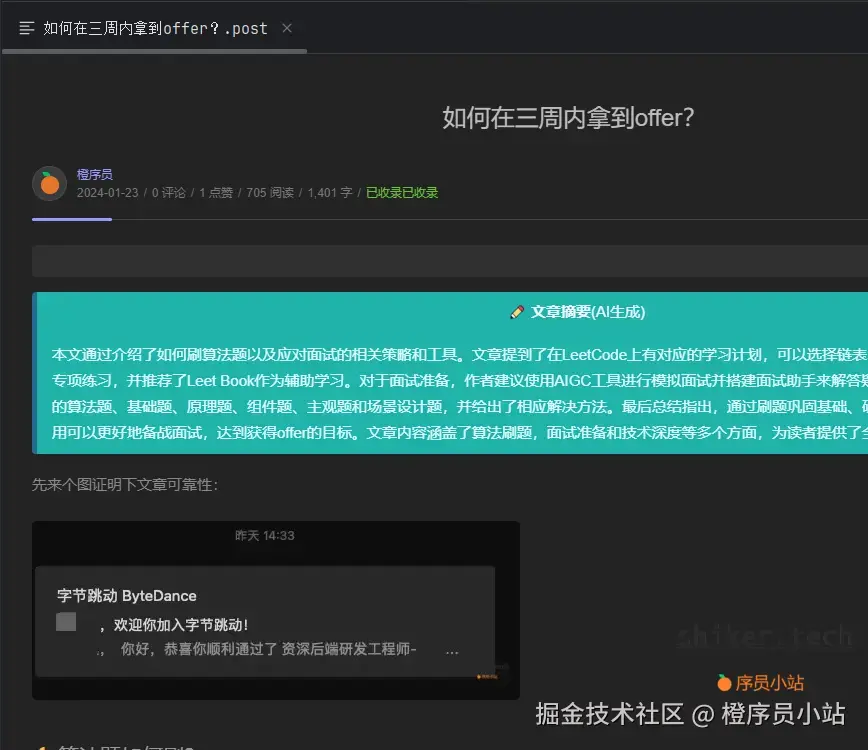Click the orange fruit icon beside 序员小站
This screenshot has height=750, width=868.
click(x=724, y=682)
